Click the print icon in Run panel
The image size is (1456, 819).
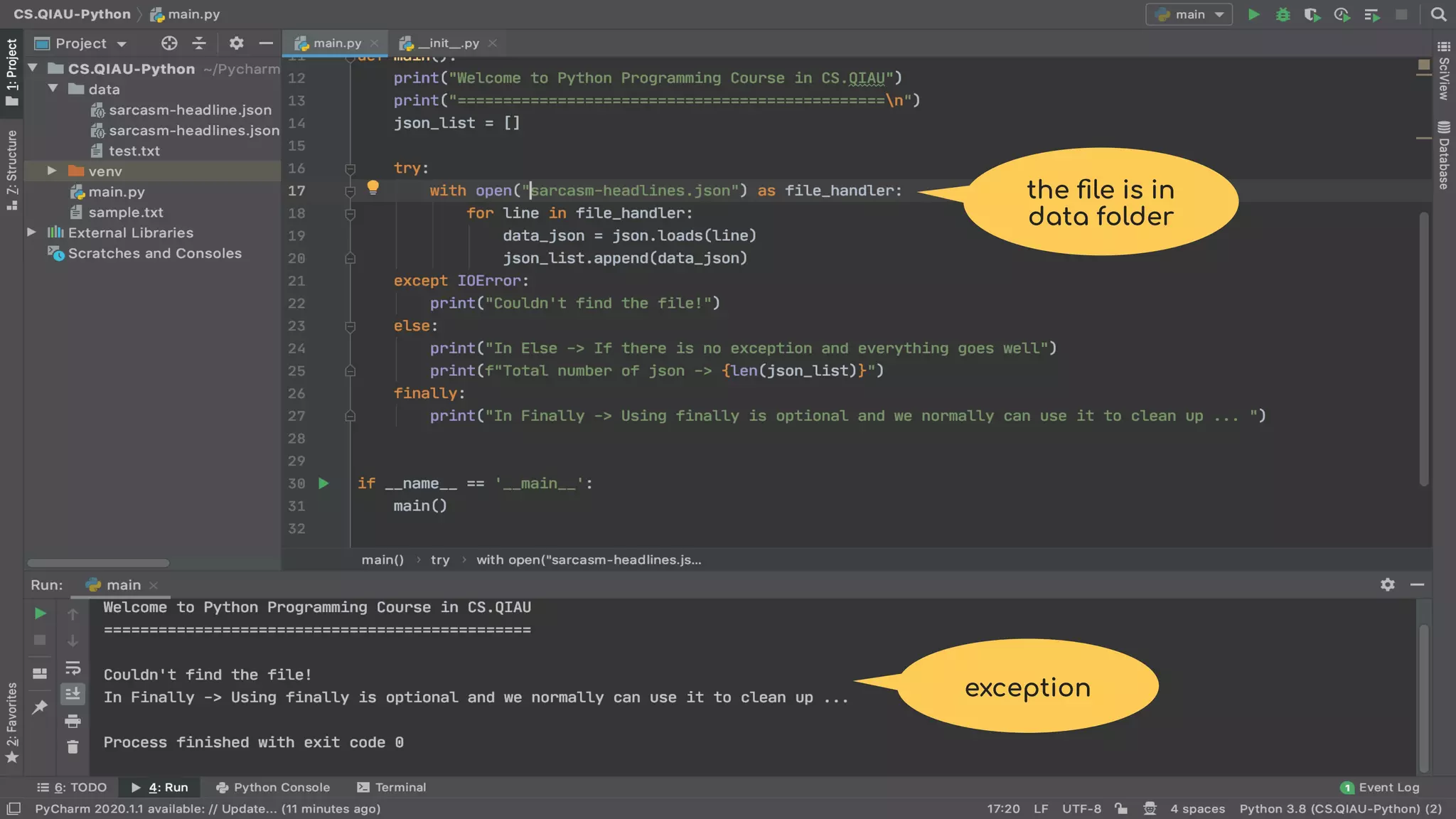click(73, 722)
